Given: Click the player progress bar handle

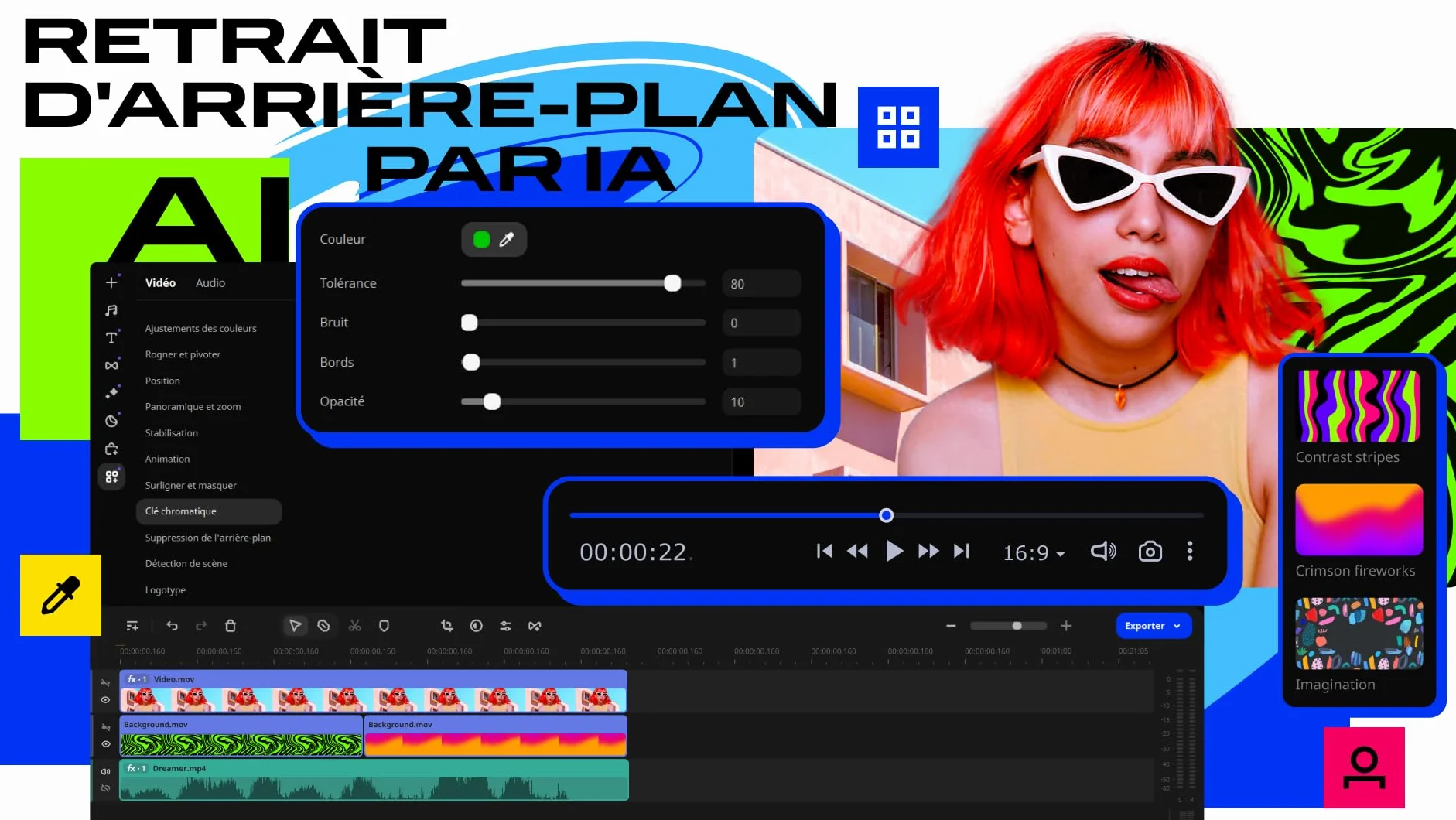Looking at the screenshot, I should [x=887, y=515].
